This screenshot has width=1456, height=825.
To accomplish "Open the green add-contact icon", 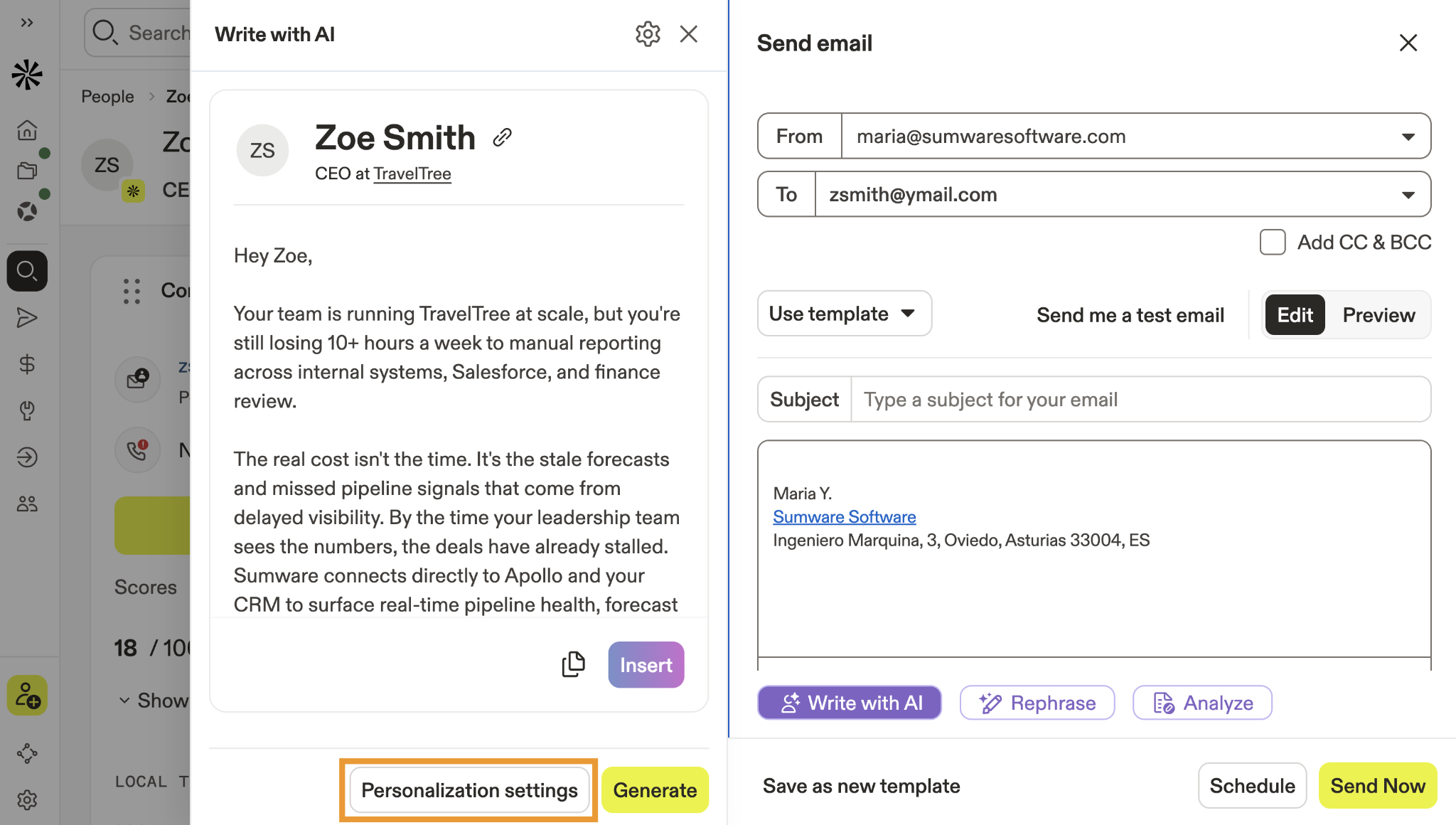I will point(26,696).
